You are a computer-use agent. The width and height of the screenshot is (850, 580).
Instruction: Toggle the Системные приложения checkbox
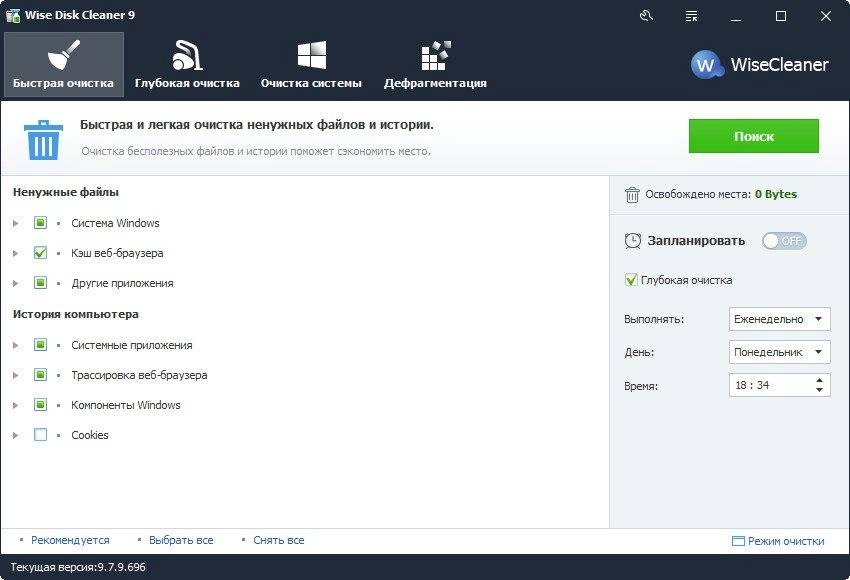(41, 345)
